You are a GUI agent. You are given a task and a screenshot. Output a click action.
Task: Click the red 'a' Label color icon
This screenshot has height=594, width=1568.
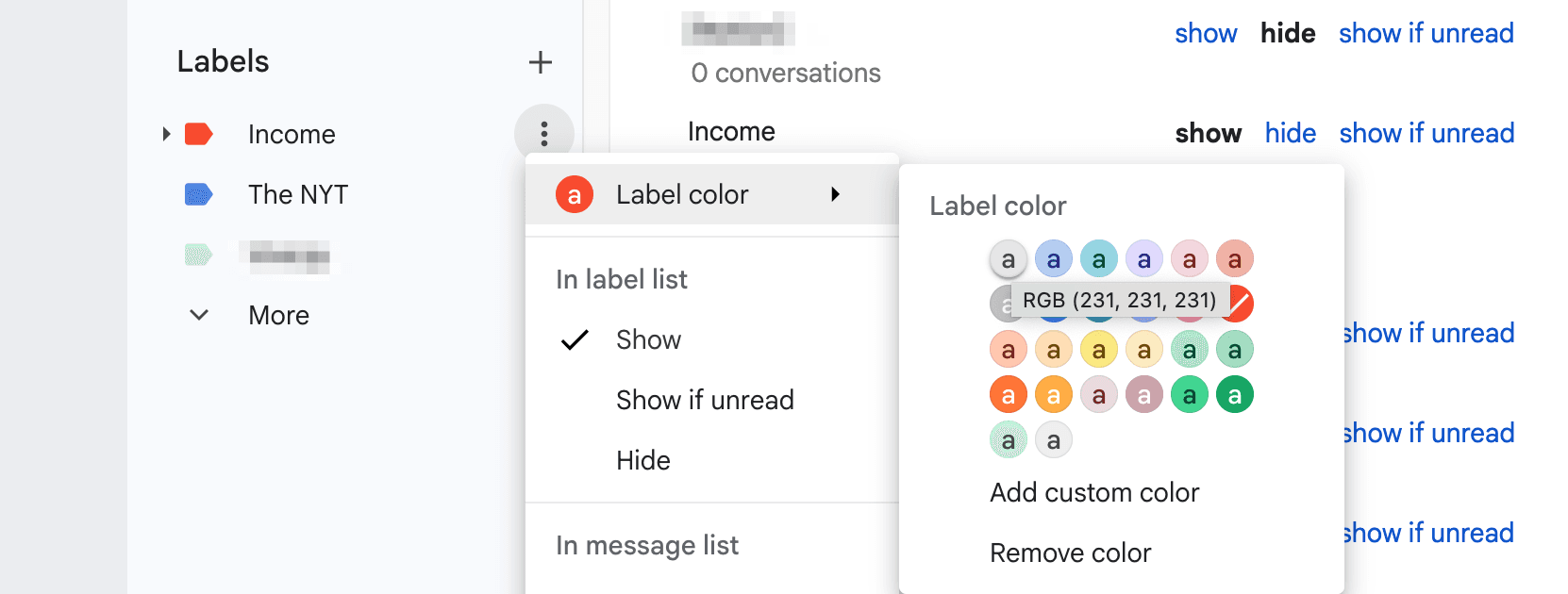[x=574, y=194]
